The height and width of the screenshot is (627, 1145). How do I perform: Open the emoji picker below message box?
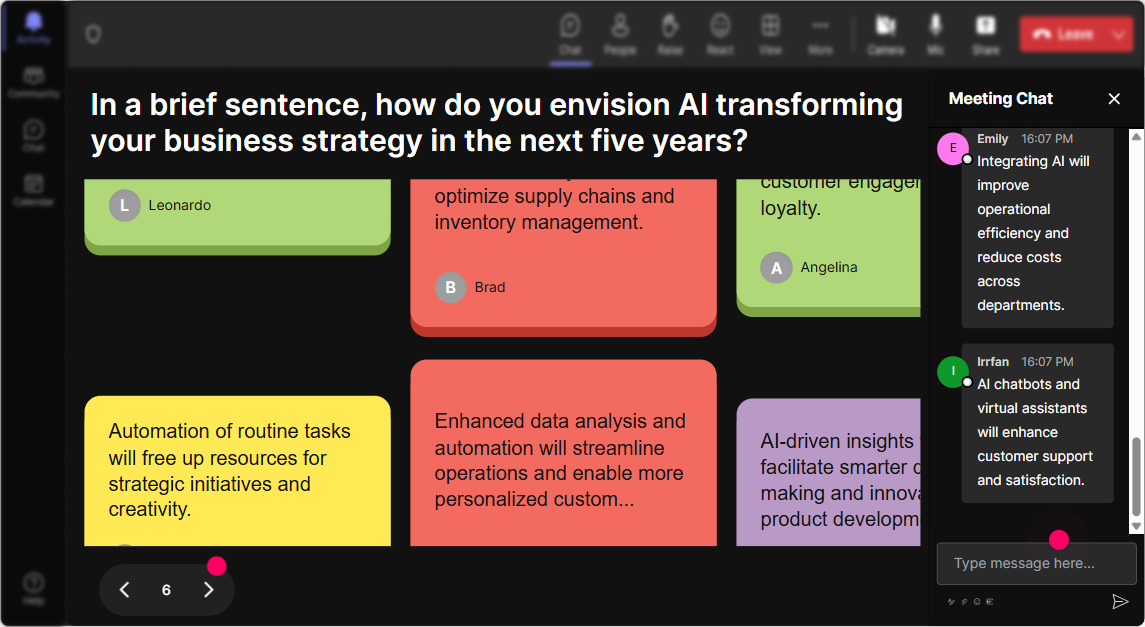point(977,602)
